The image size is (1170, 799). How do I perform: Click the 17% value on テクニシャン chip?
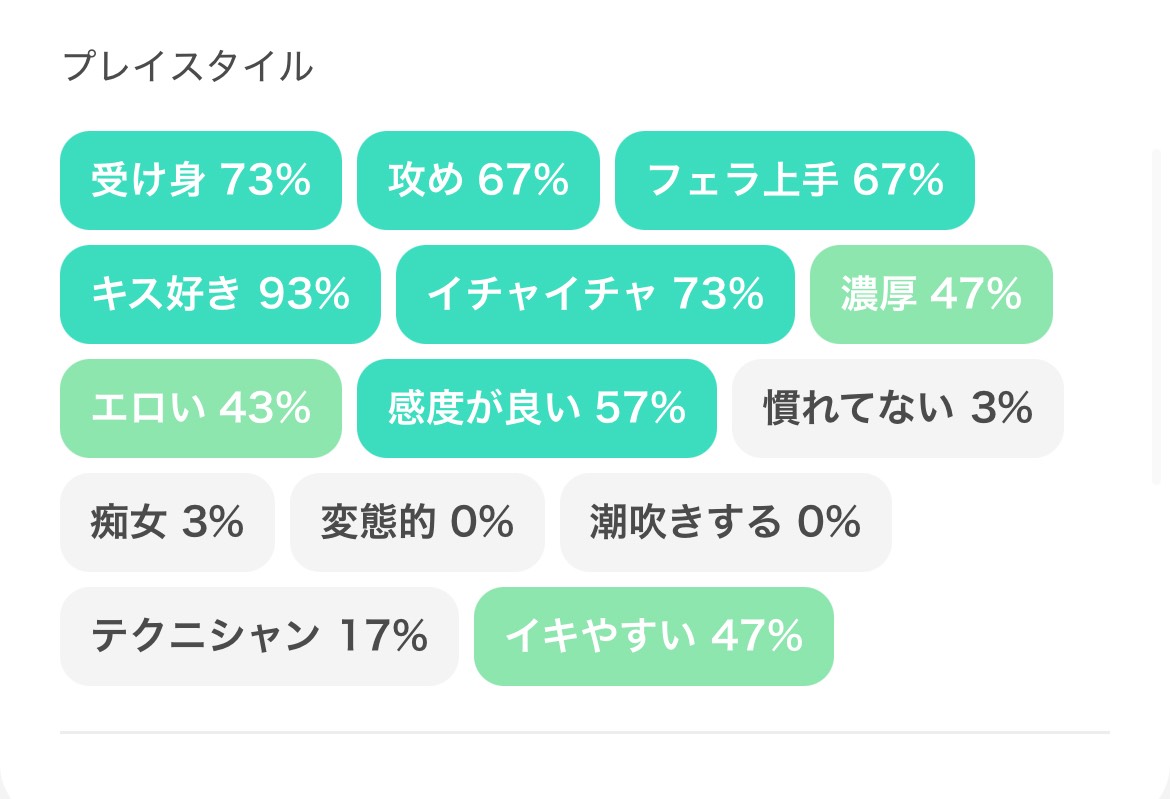[384, 636]
